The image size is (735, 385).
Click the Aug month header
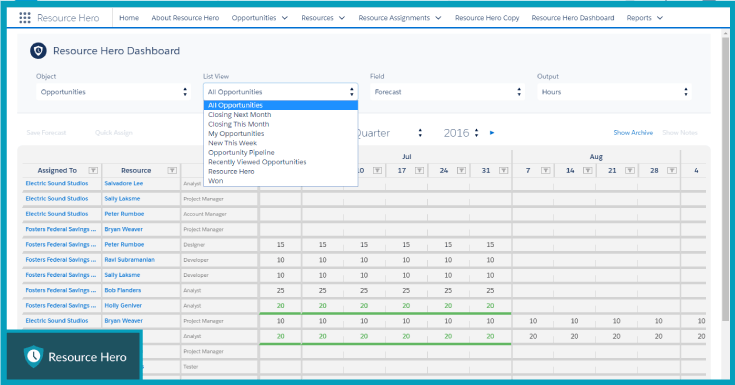(x=596, y=157)
